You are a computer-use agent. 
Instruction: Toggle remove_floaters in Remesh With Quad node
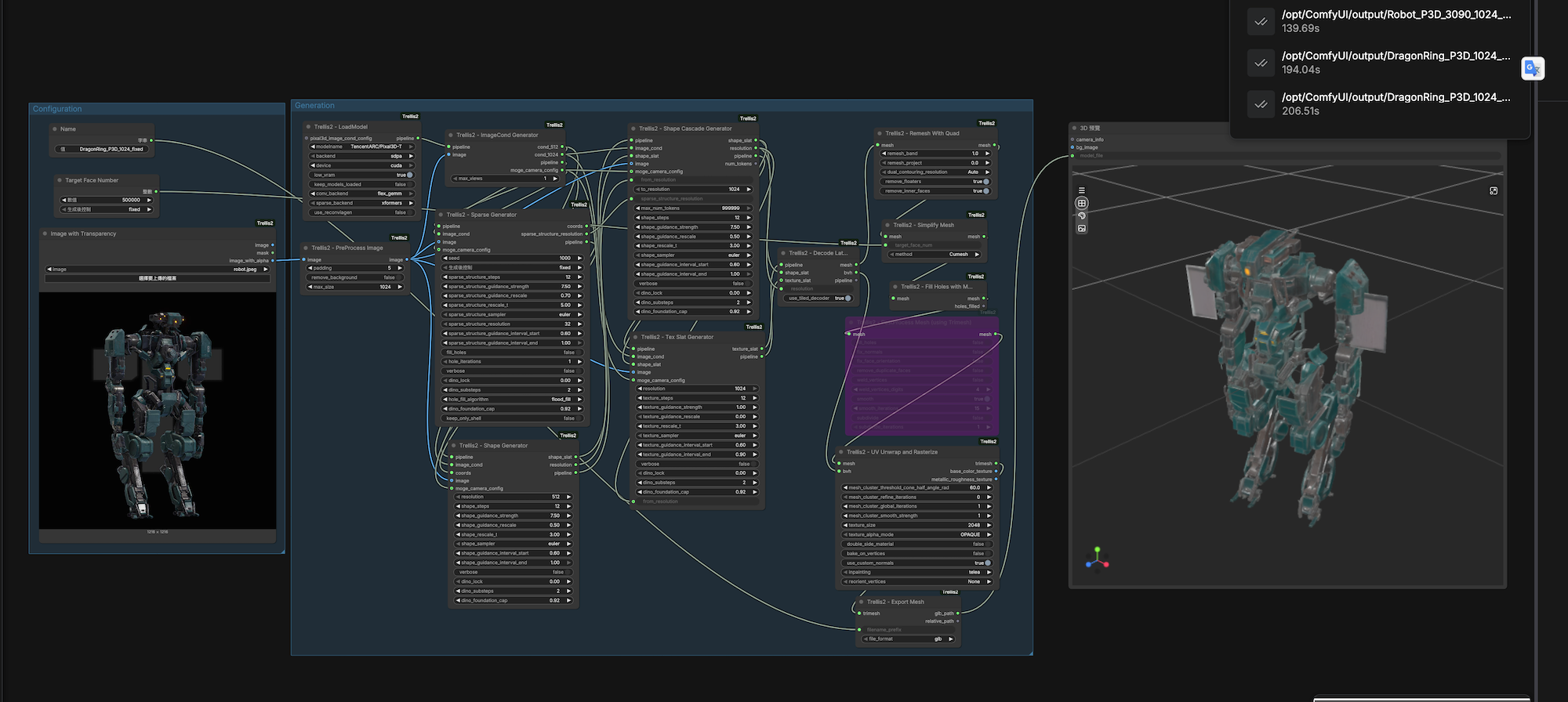coord(935,181)
